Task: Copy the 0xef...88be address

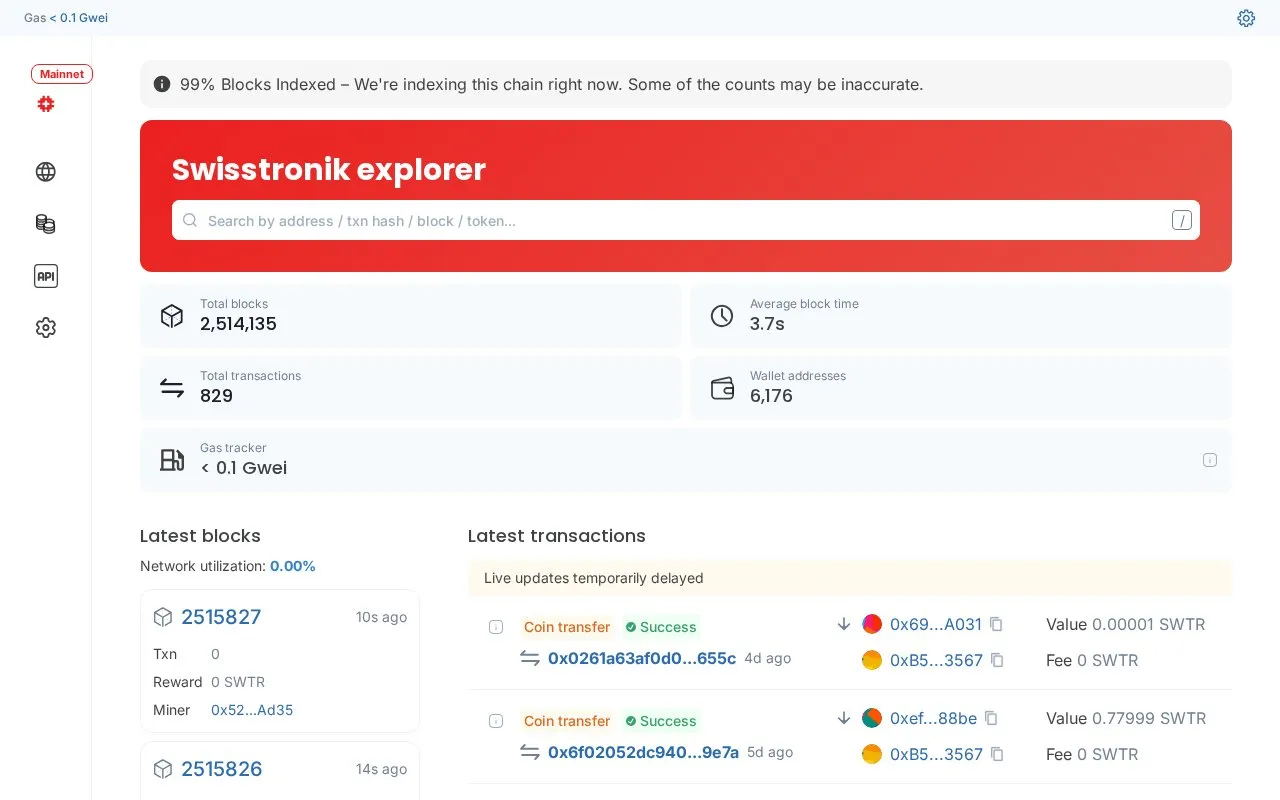Action: pos(991,718)
